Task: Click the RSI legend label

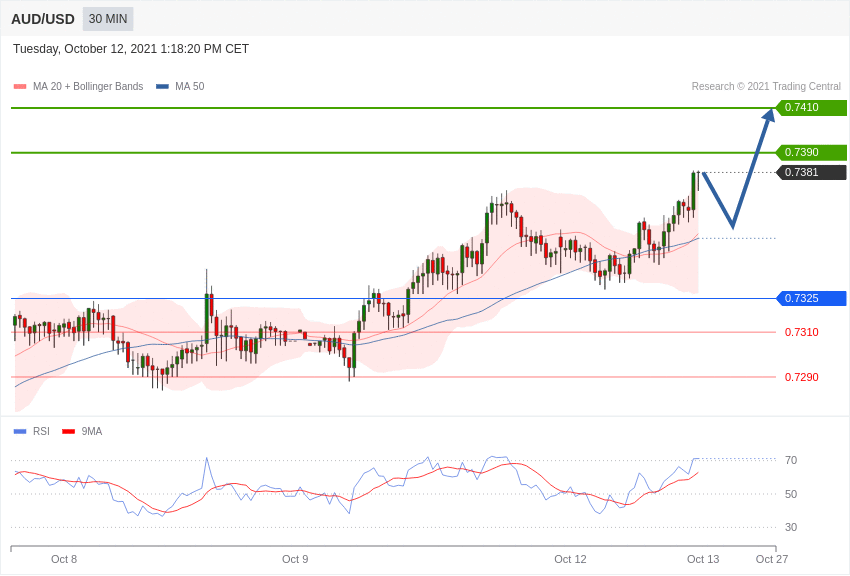Action: point(41,431)
